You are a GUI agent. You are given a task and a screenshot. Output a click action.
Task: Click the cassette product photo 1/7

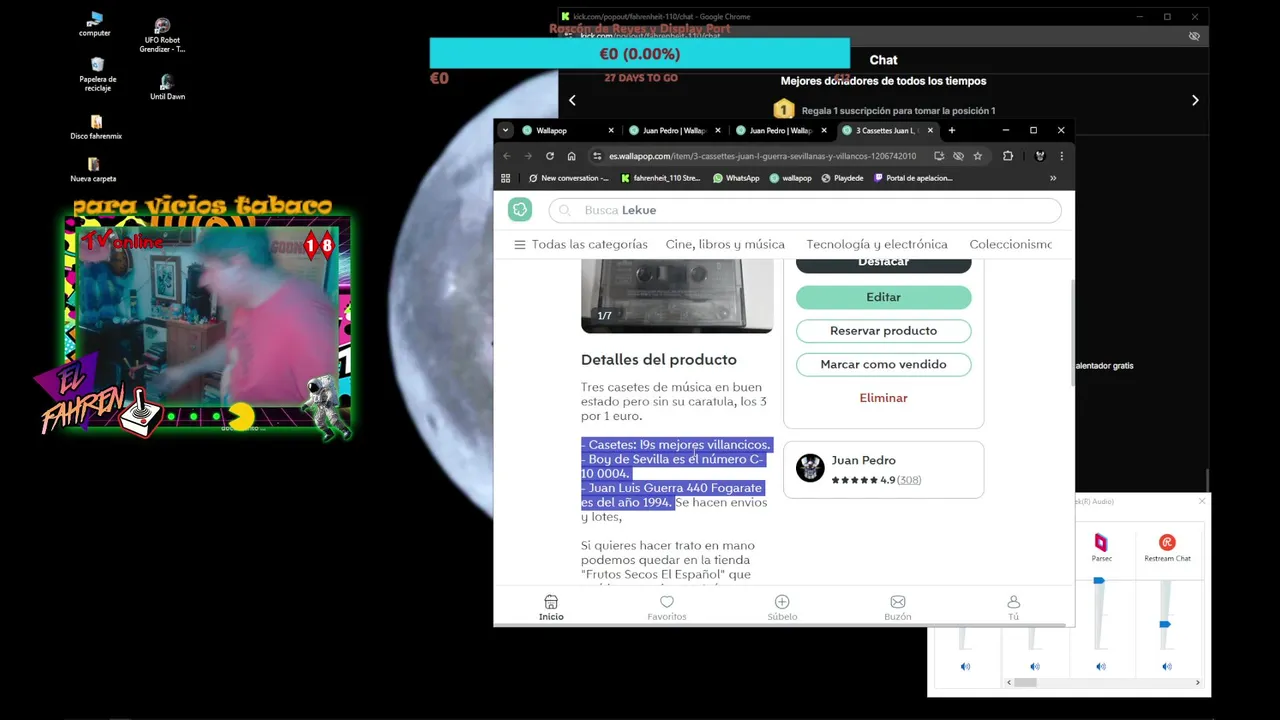click(x=677, y=296)
